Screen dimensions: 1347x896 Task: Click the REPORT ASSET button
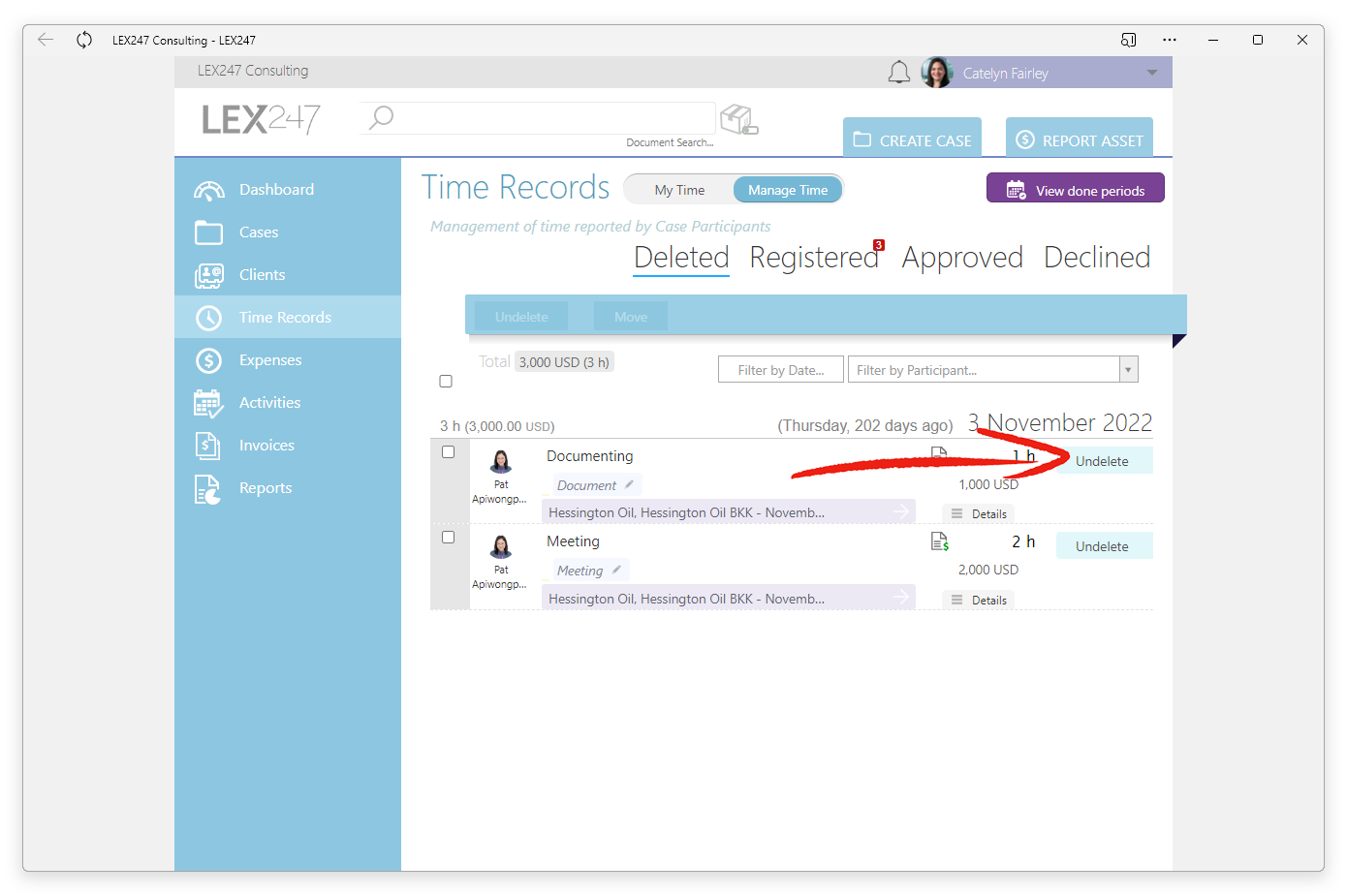click(x=1080, y=138)
